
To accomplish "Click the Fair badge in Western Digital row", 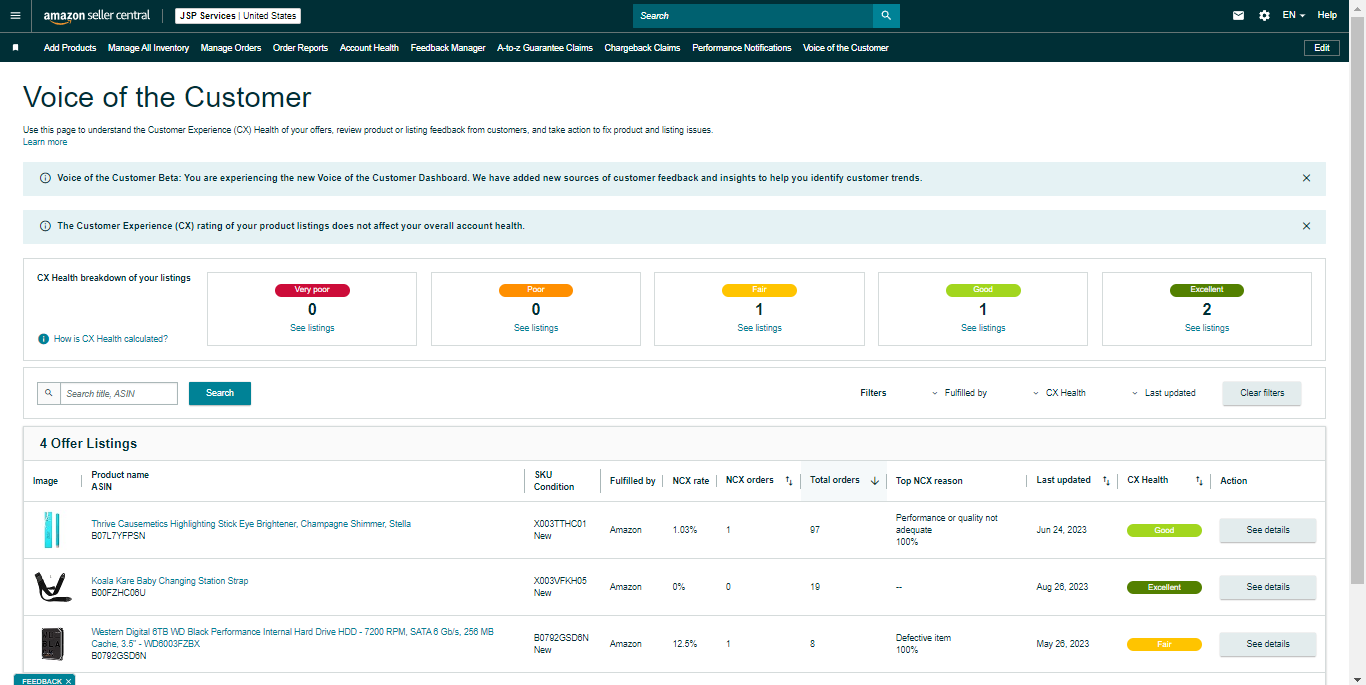I will click(x=1165, y=644).
